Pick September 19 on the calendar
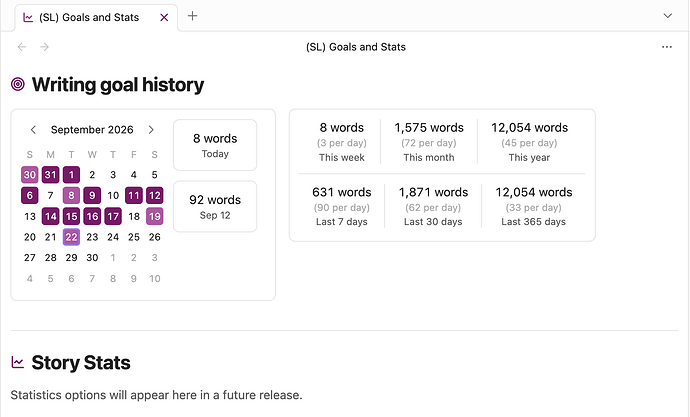Viewport: 690px width, 417px height. pos(154,216)
